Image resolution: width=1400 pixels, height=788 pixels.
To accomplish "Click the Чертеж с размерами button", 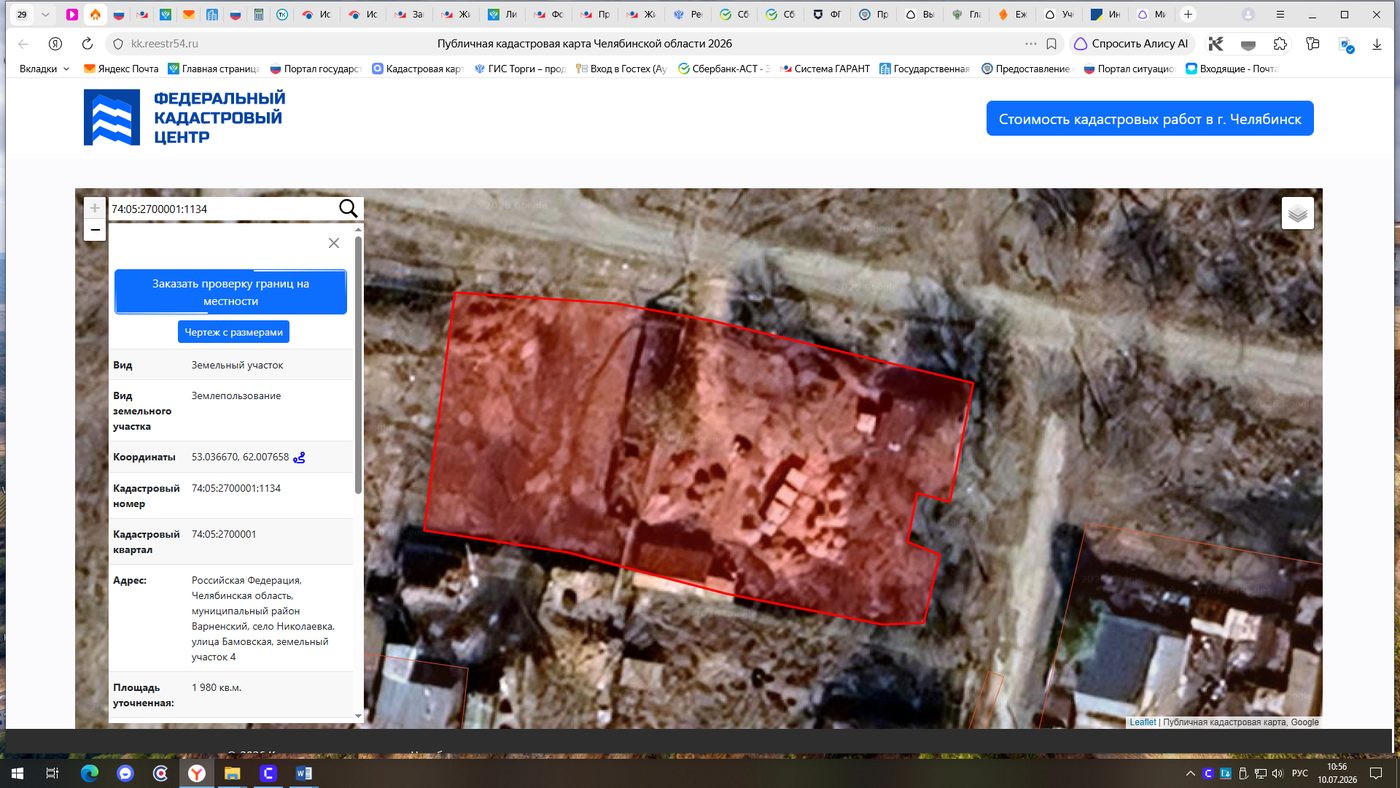I will pos(234,332).
